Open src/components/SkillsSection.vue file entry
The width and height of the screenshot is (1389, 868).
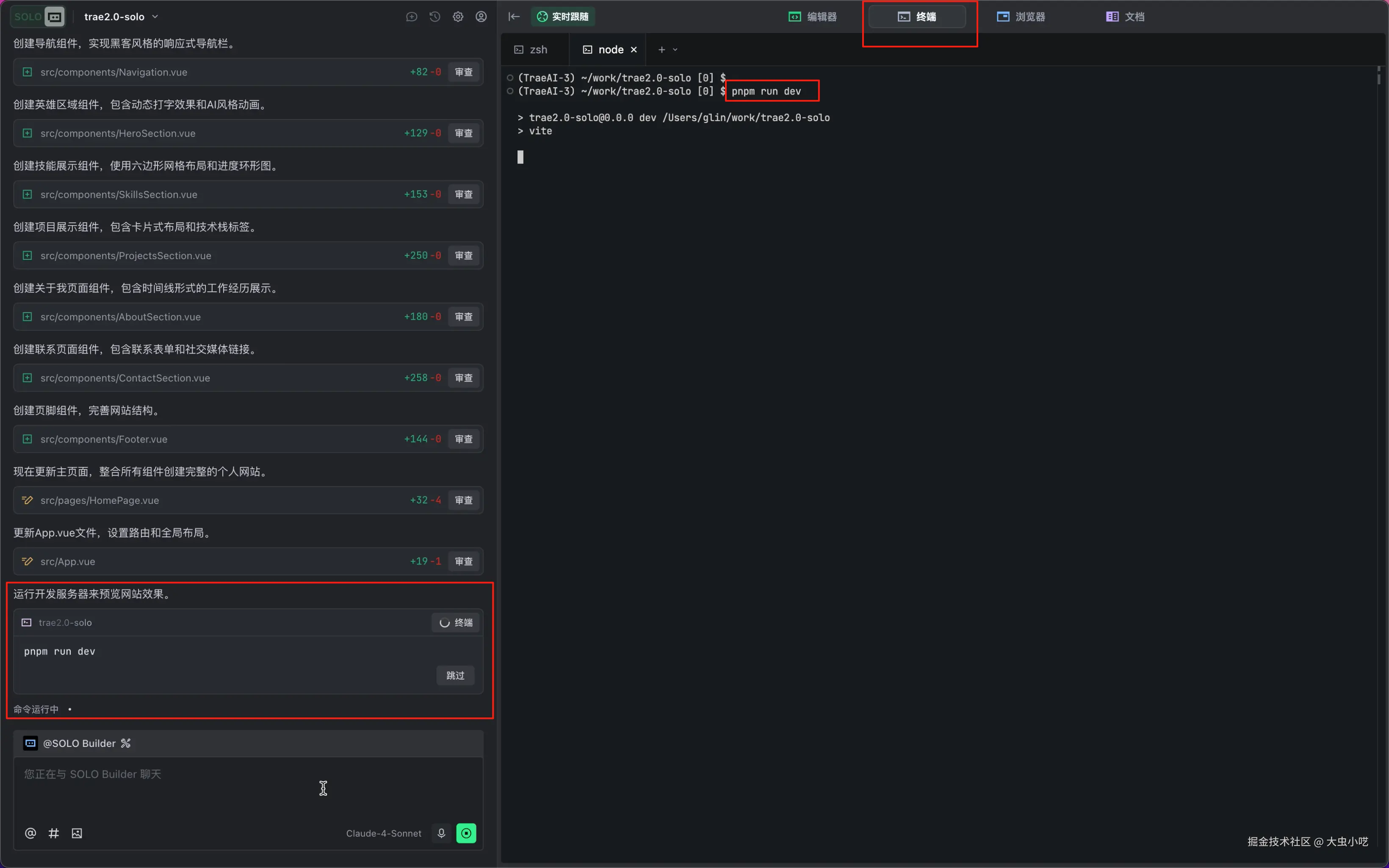point(248,194)
